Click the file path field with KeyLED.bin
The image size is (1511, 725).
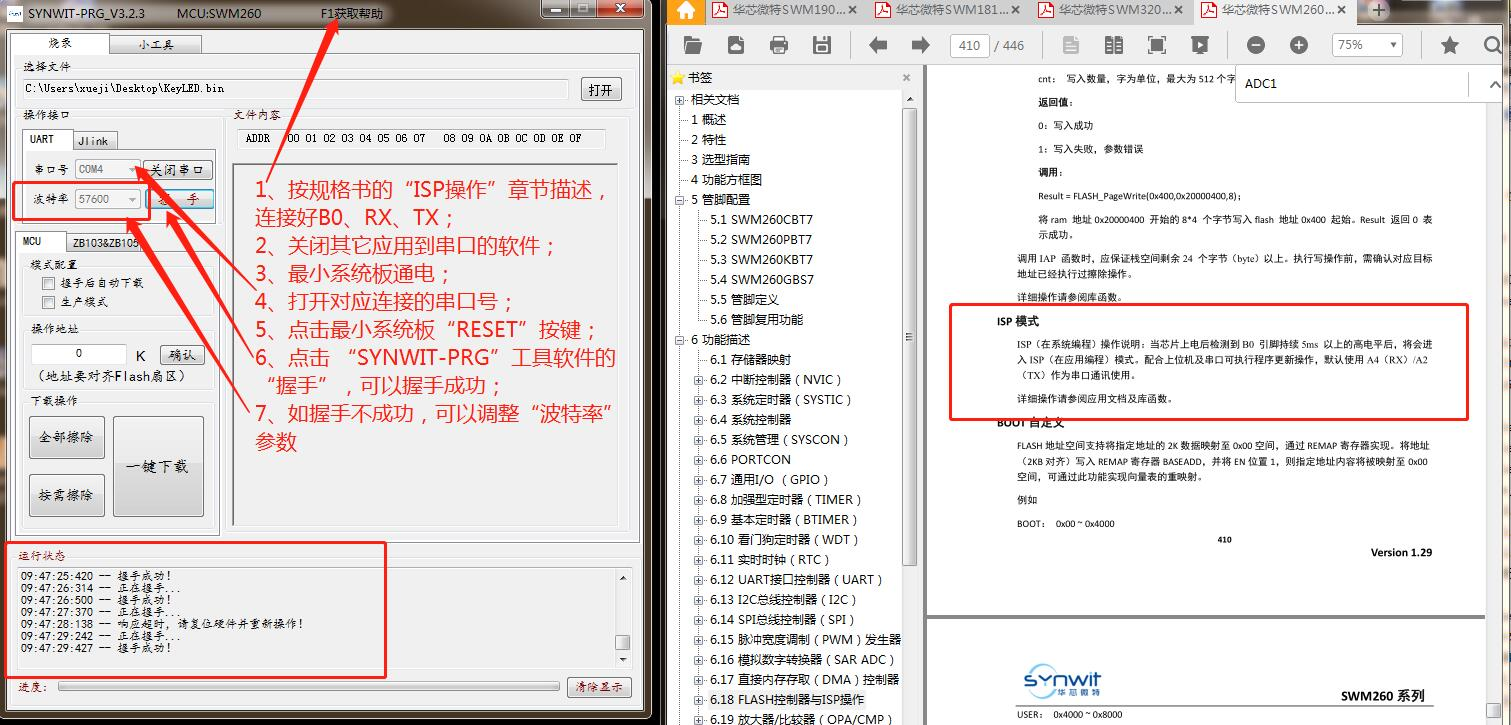296,89
